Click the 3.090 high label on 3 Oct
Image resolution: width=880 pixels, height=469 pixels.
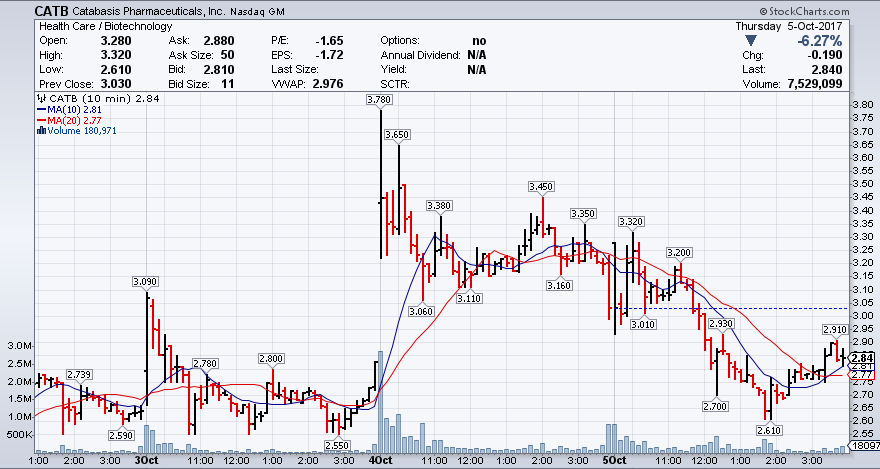click(x=146, y=282)
